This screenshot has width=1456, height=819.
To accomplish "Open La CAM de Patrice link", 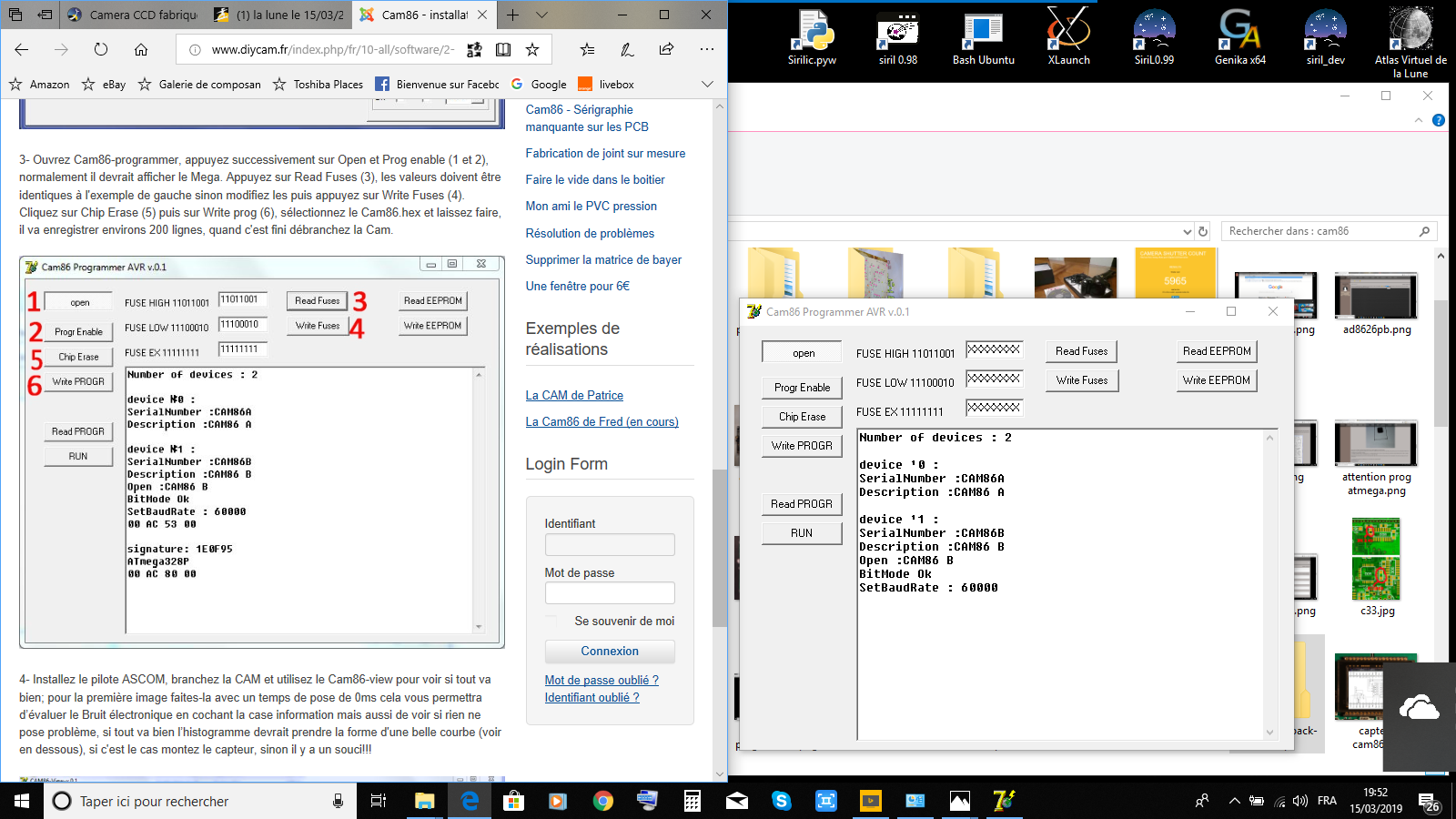I will [574, 395].
